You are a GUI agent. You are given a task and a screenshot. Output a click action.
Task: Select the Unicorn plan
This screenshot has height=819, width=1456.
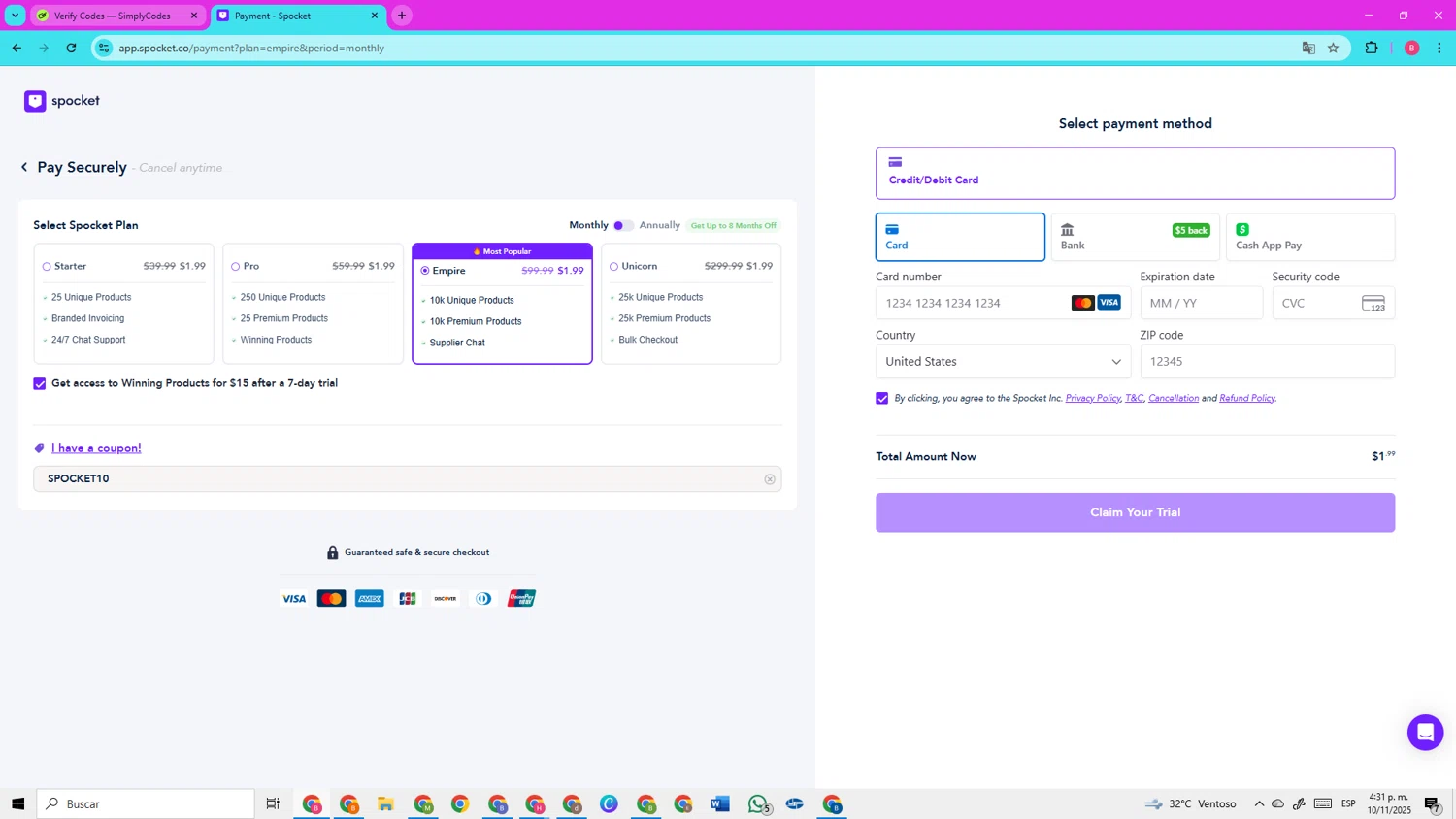[614, 267]
